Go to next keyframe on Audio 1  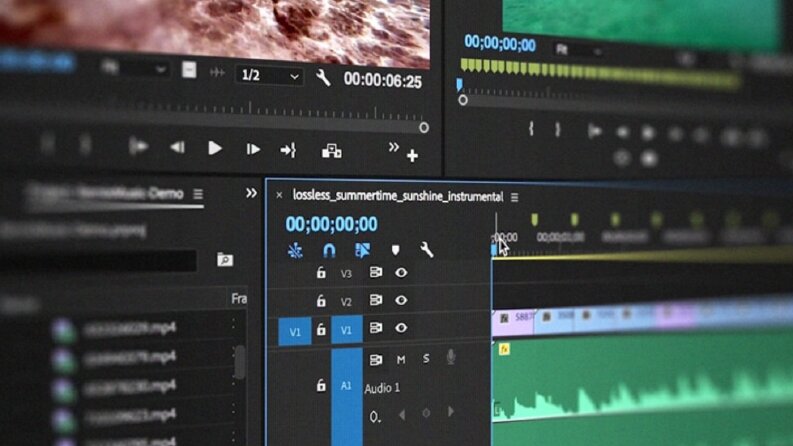point(451,412)
